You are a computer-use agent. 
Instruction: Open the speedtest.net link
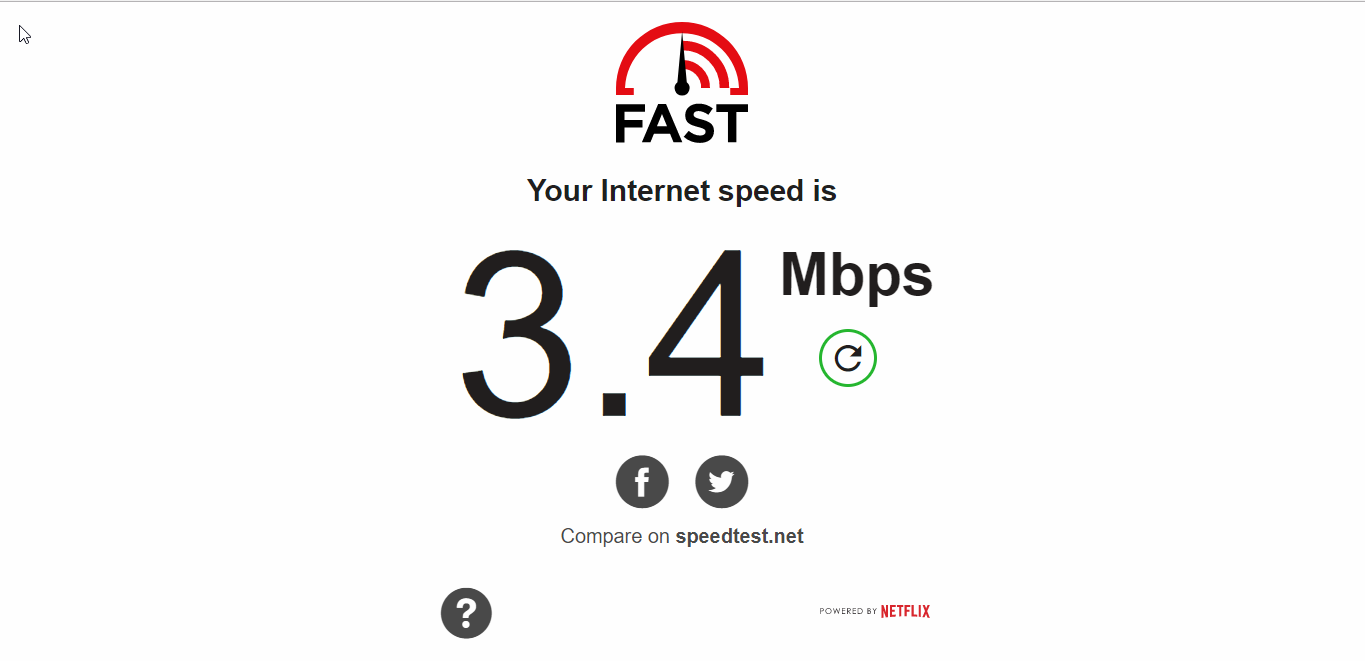click(739, 536)
